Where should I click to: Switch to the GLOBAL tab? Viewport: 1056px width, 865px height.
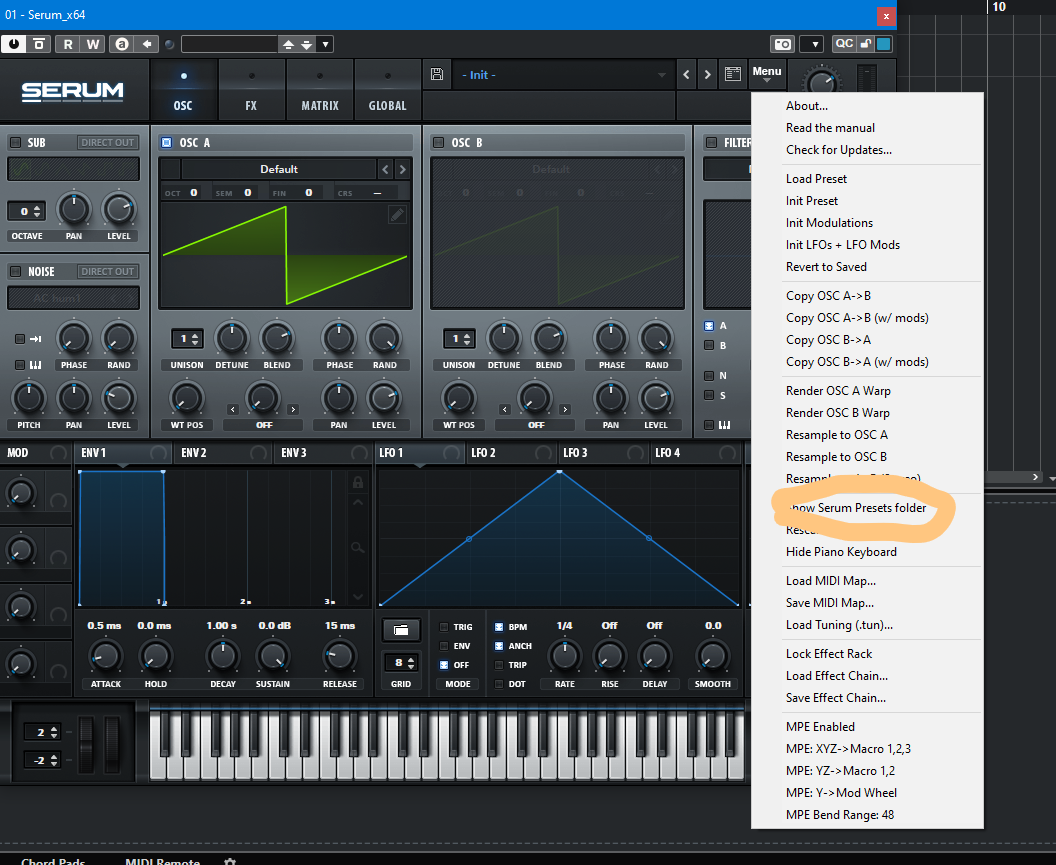click(387, 90)
